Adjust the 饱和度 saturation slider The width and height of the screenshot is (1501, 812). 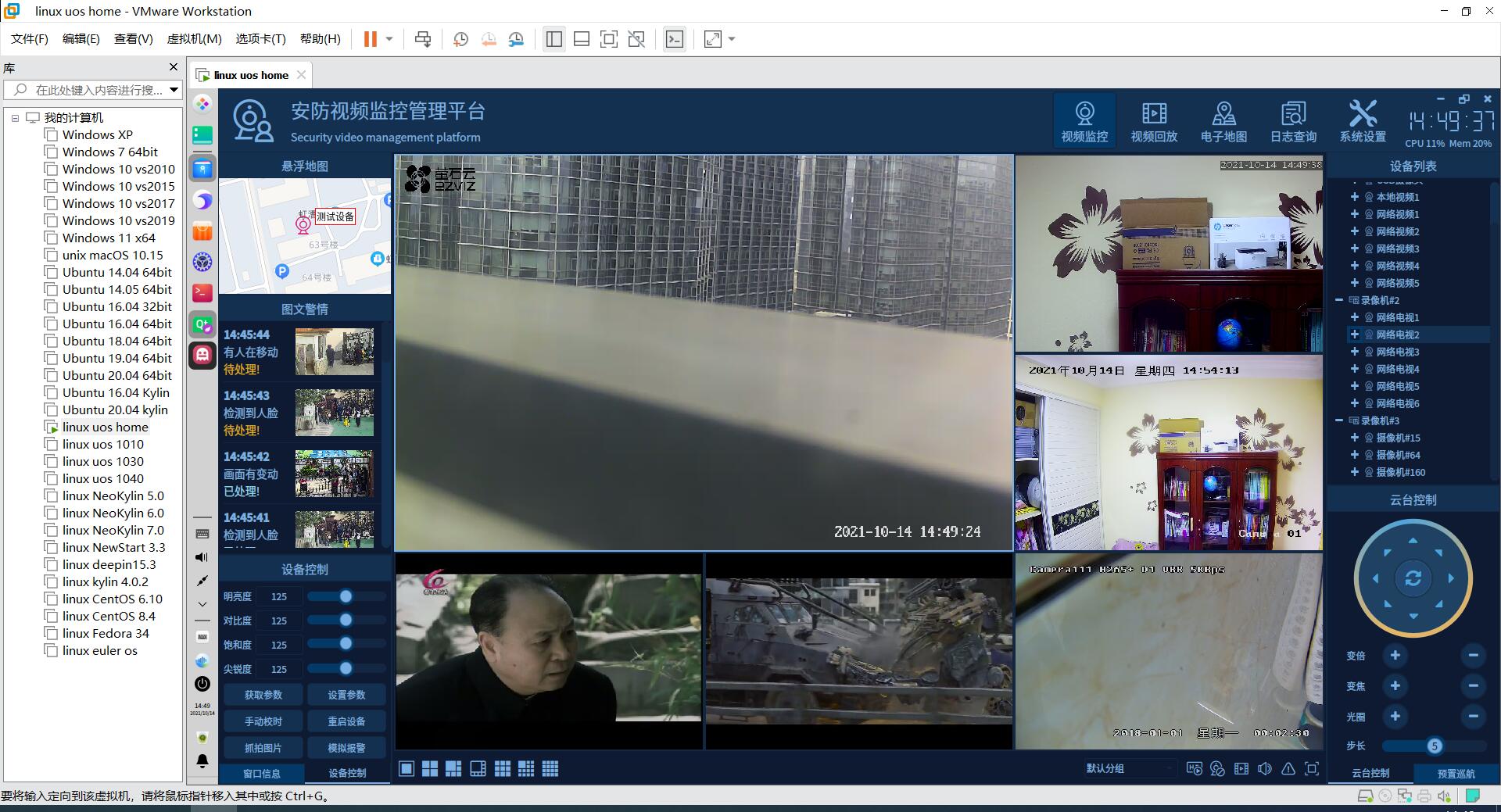(346, 645)
